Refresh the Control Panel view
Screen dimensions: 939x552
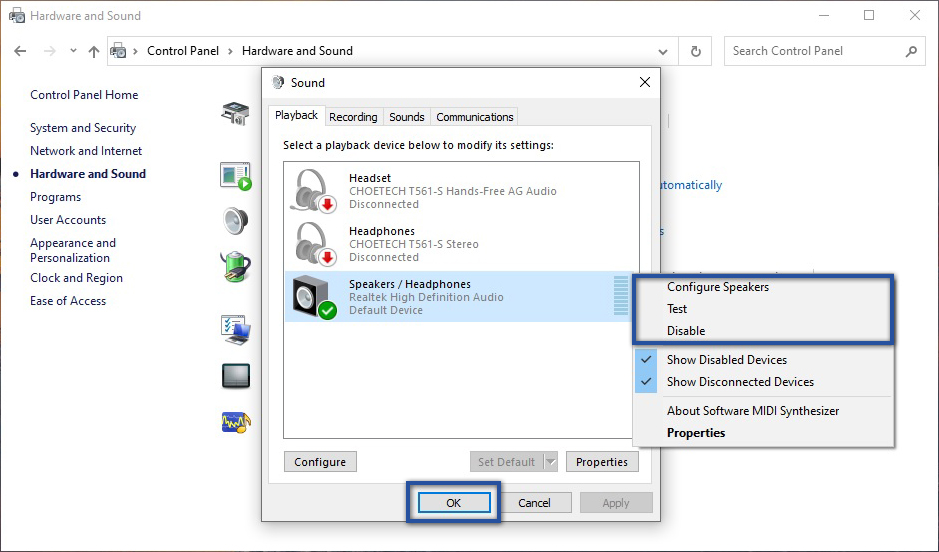tap(695, 51)
